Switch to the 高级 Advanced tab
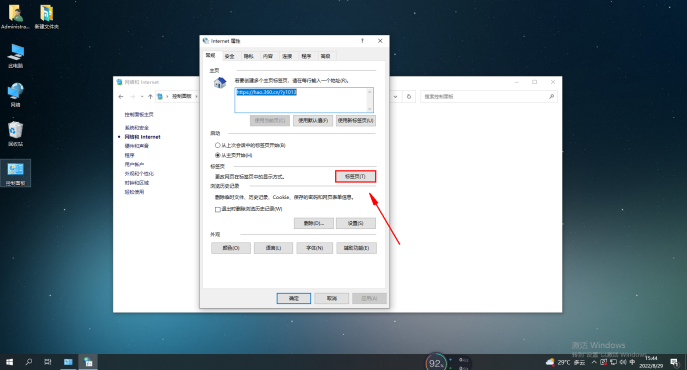The width and height of the screenshot is (687, 370). [325, 56]
